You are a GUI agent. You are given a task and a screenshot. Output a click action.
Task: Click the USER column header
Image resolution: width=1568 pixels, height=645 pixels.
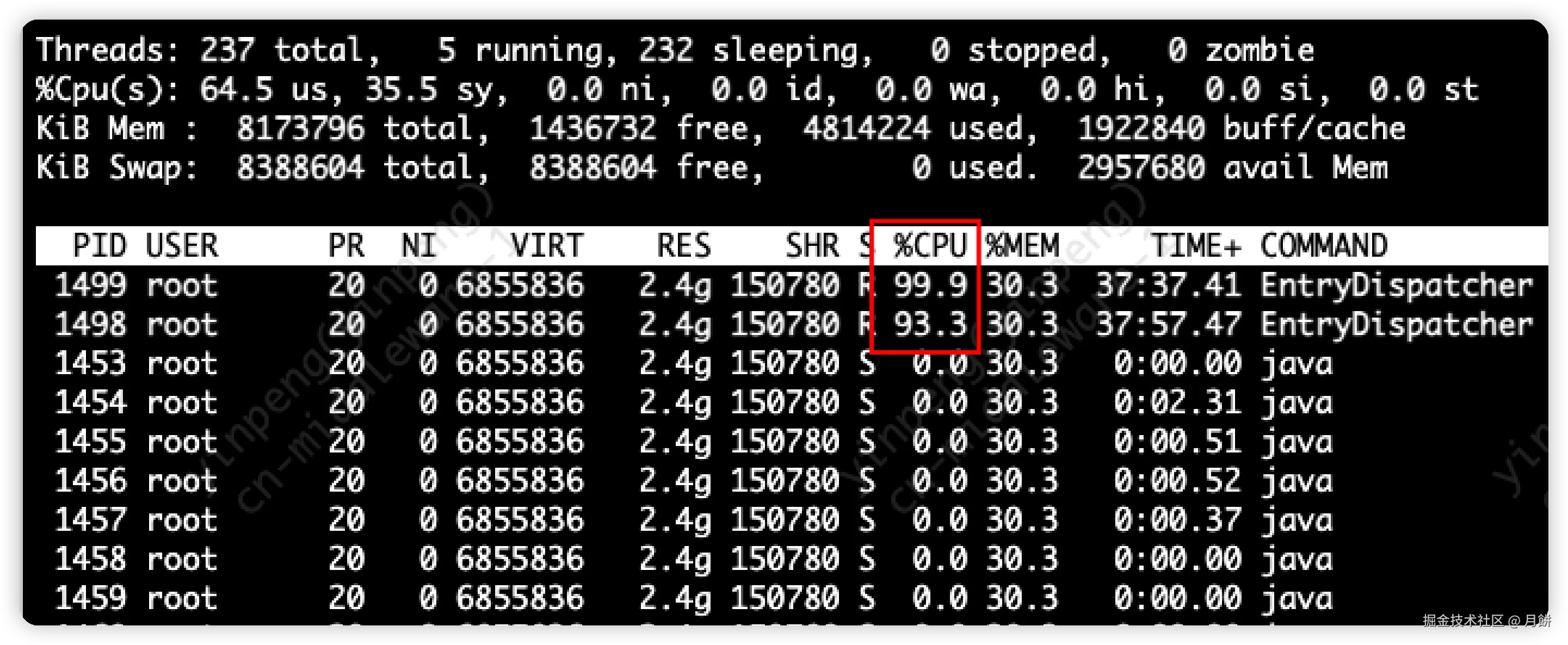click(x=181, y=246)
